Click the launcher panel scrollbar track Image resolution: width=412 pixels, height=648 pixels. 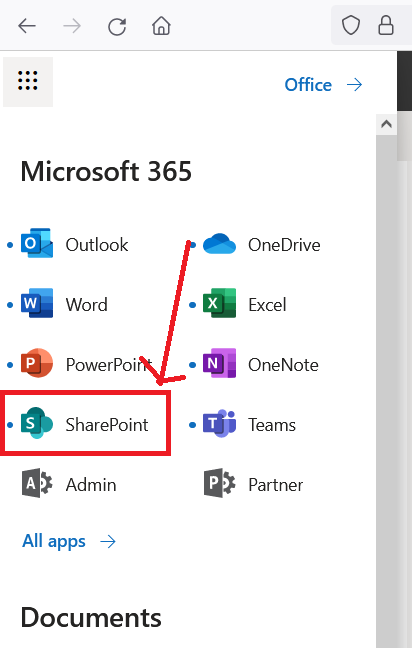pyautogui.click(x=386, y=391)
